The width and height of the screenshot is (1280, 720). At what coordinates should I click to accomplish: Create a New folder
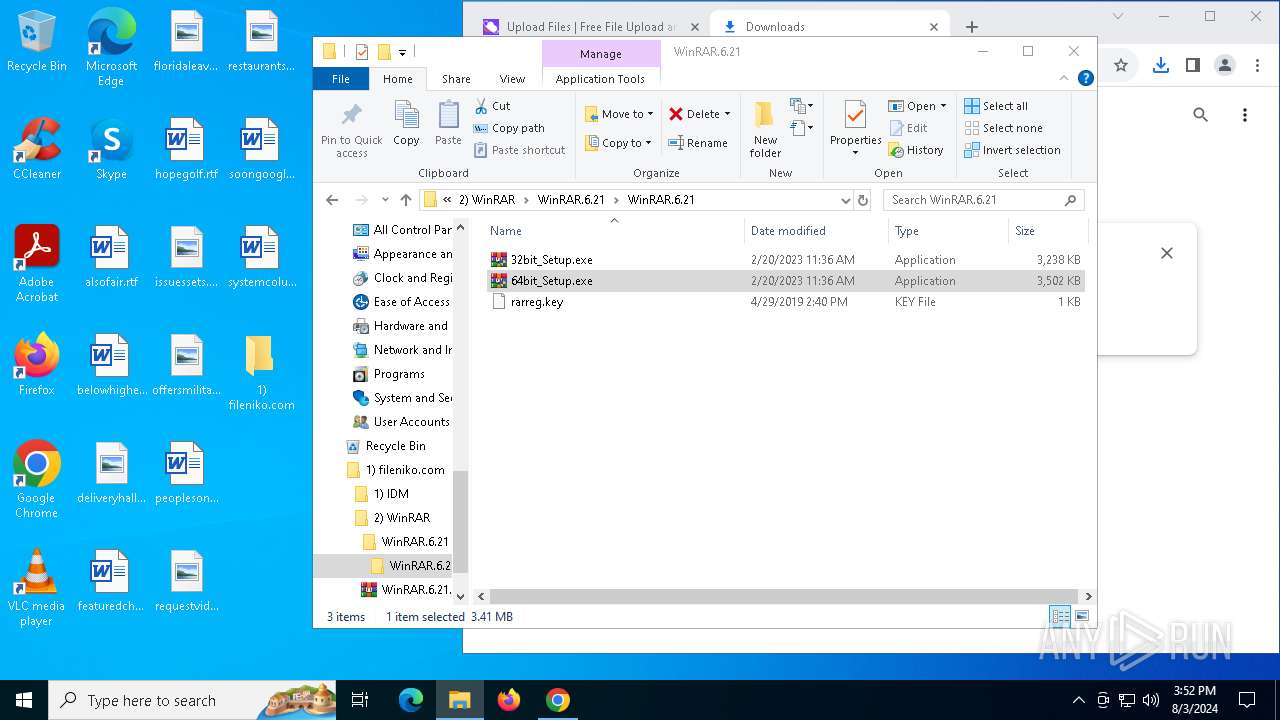click(x=765, y=129)
